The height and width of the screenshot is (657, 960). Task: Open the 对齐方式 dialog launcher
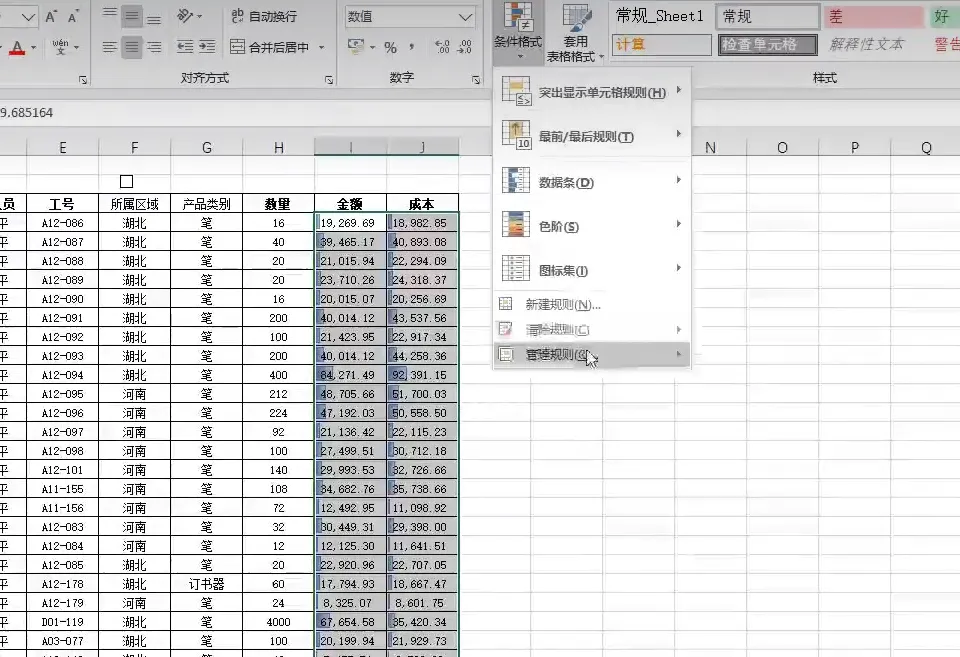(329, 80)
